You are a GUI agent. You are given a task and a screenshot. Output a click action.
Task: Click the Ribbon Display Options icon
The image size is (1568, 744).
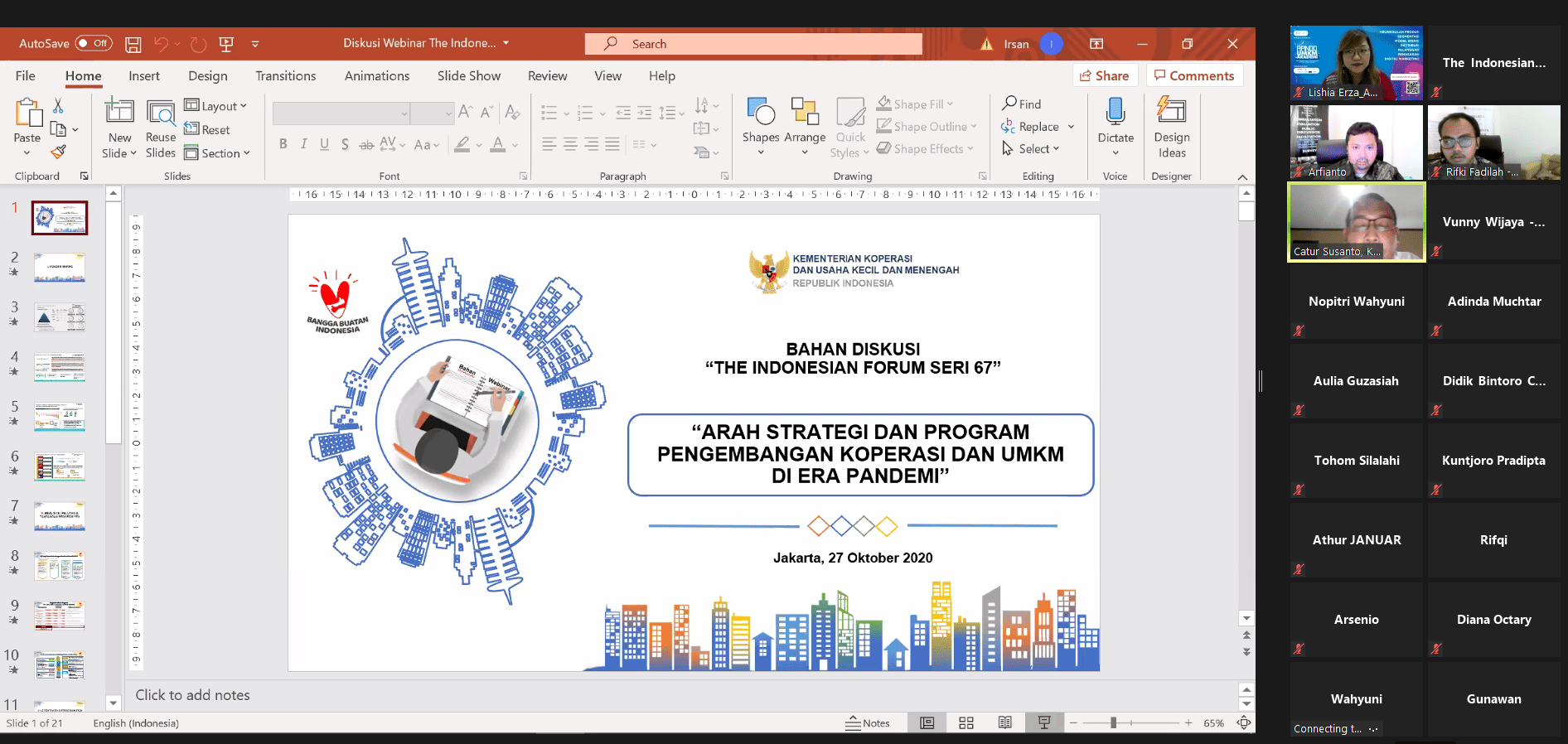1096,44
